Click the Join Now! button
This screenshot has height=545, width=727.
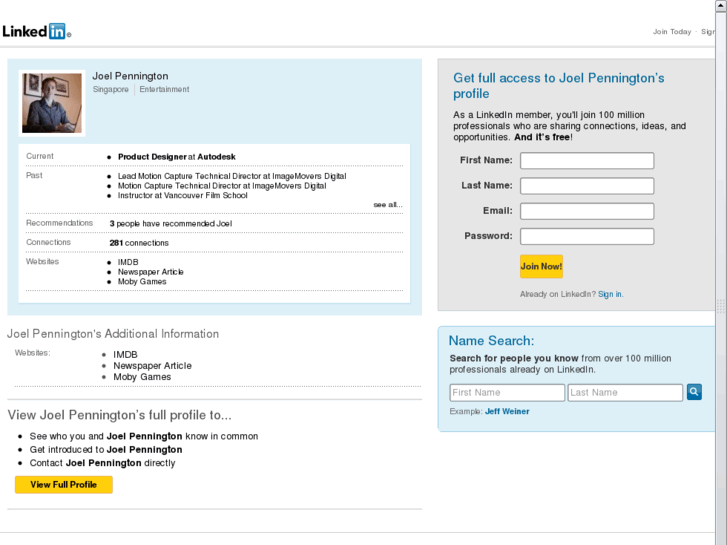click(541, 266)
